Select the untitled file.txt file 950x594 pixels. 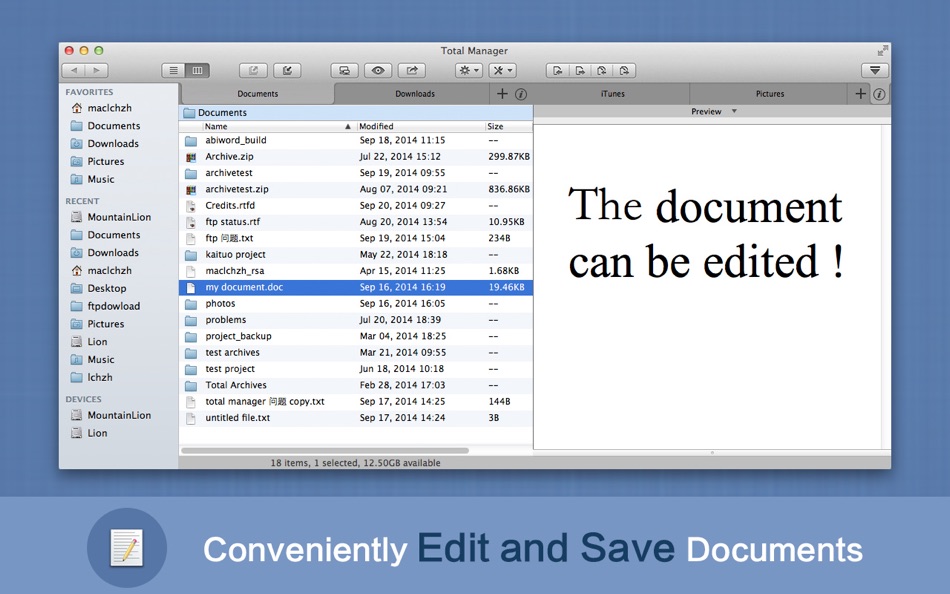click(356, 419)
